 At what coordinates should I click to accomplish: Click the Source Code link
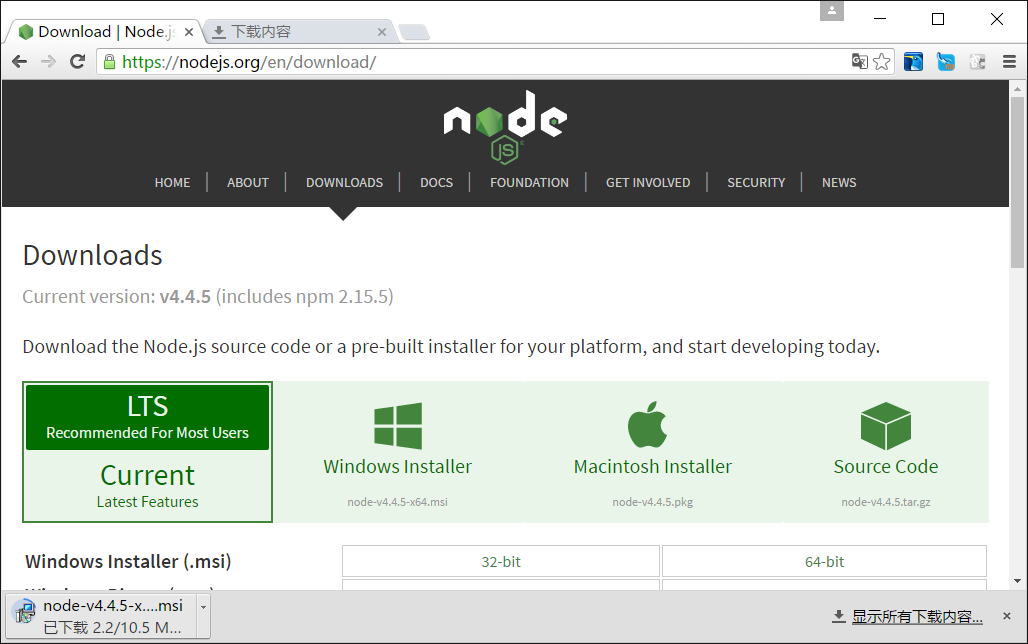tap(886, 466)
